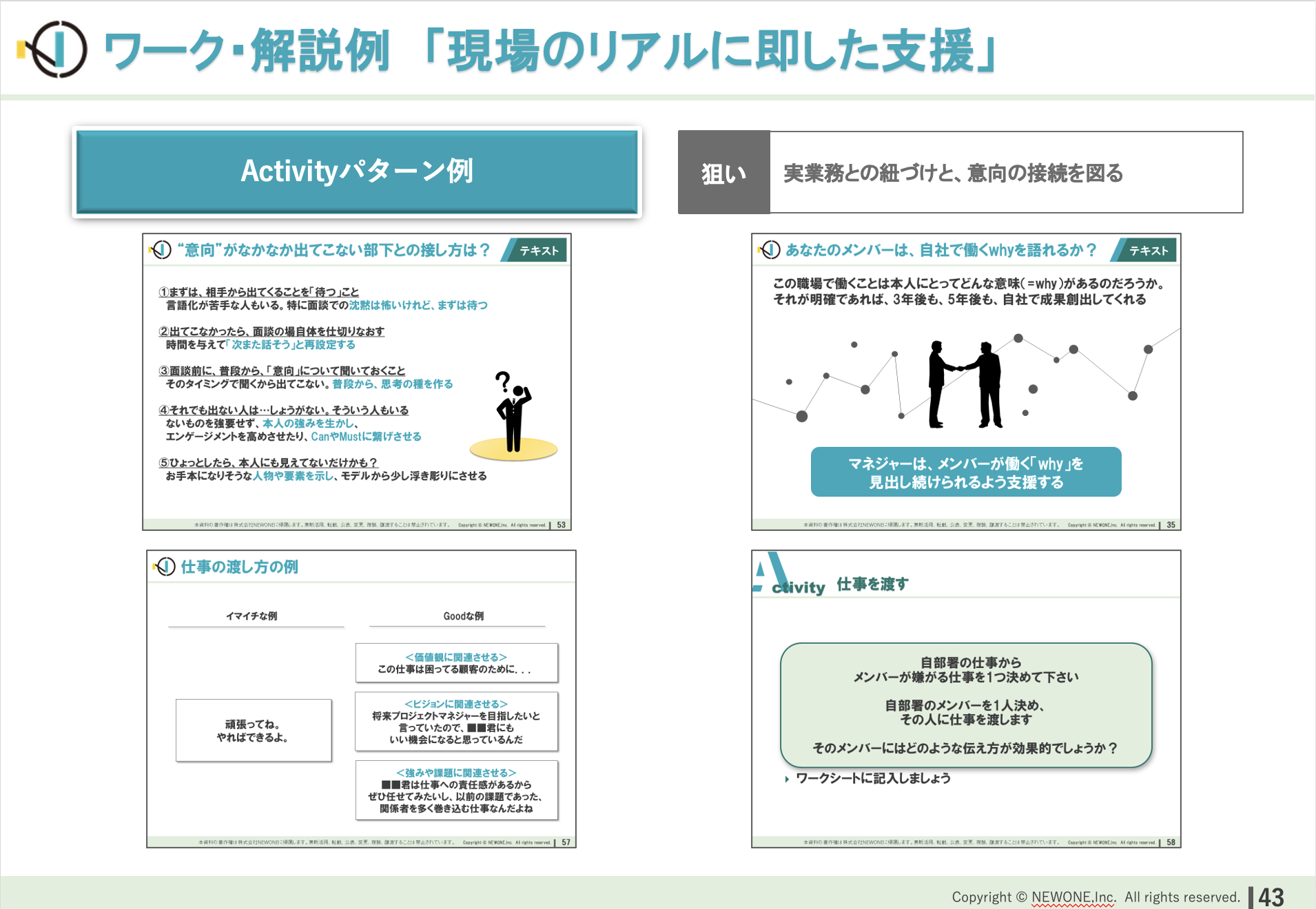Click the ＜強みや課題に関連させる＞ example box

coord(457,791)
